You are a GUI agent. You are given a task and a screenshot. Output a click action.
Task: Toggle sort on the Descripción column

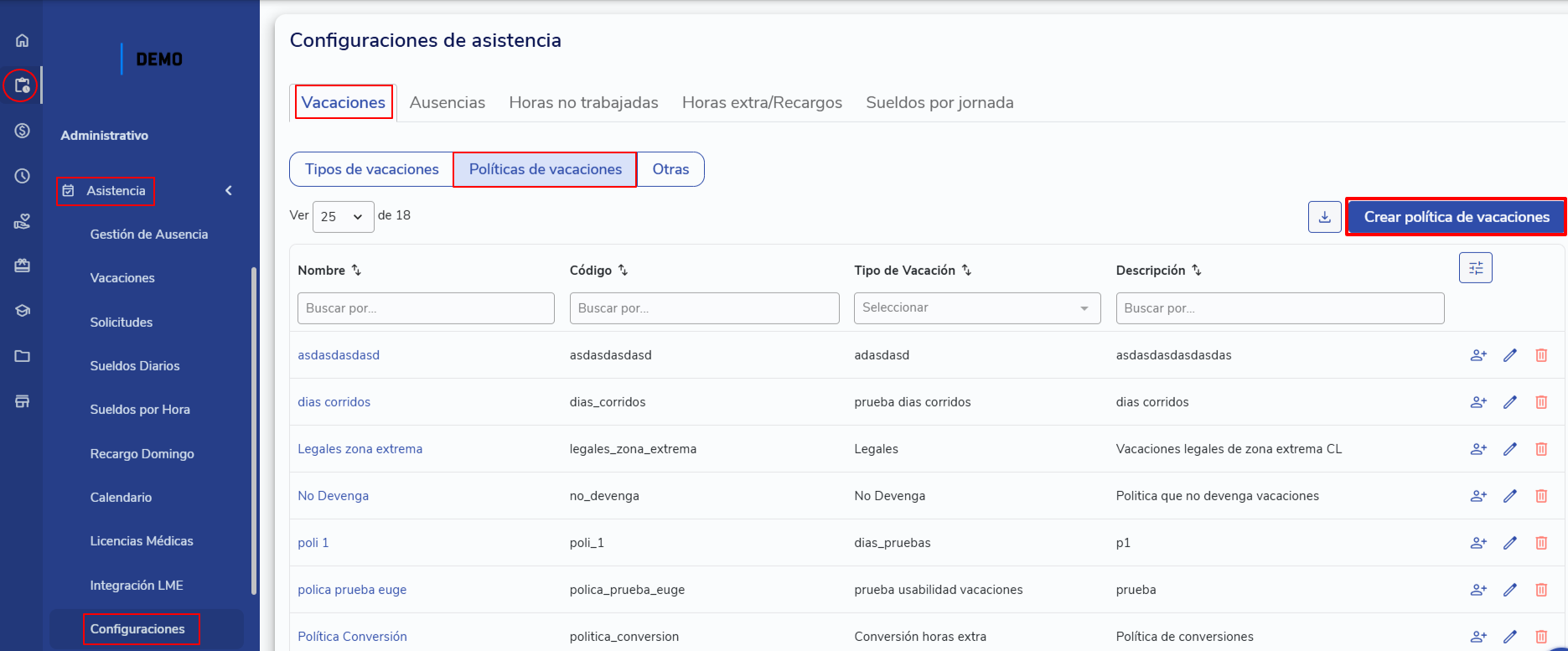pos(1196,270)
